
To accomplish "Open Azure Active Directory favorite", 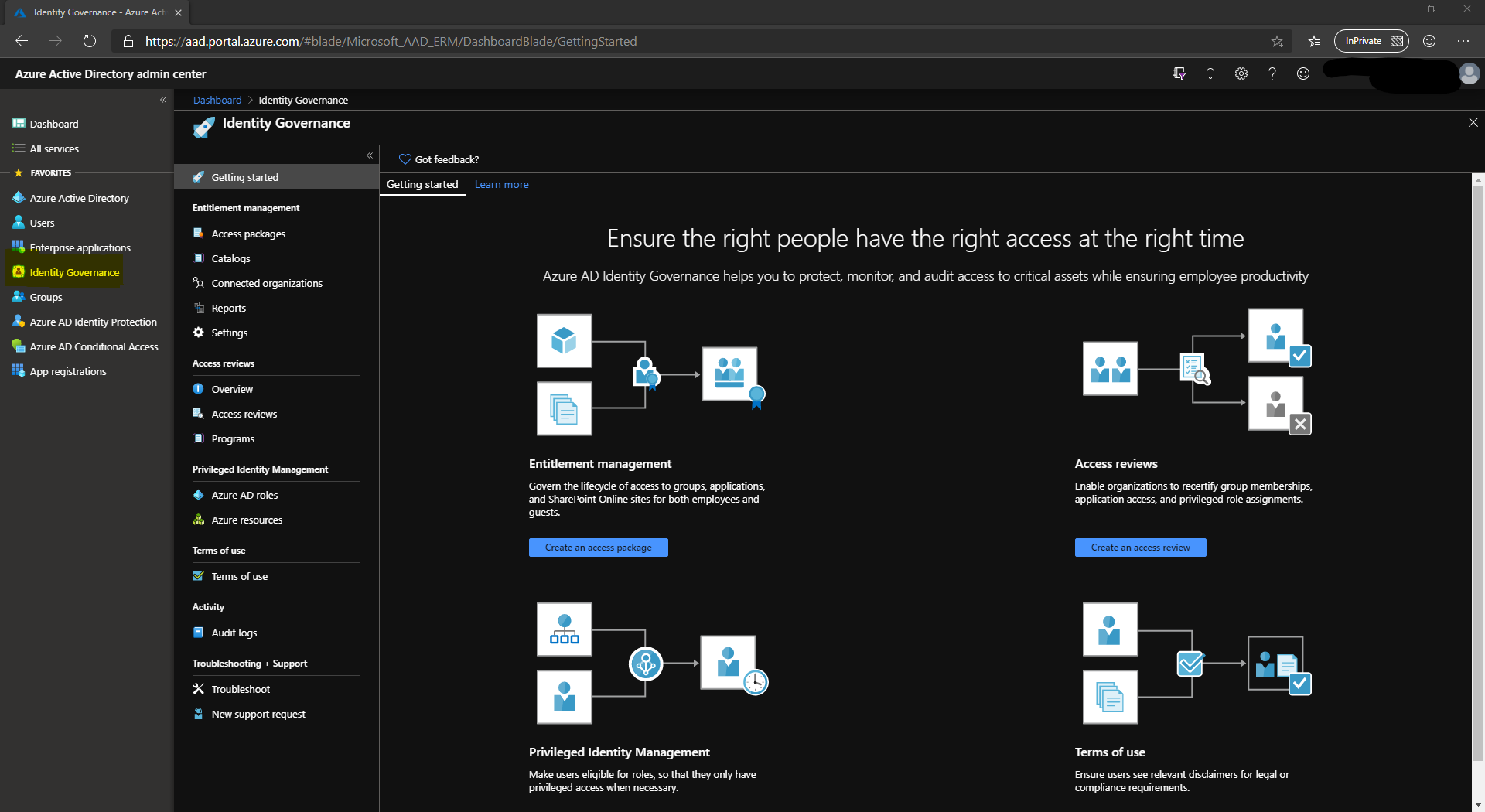I will coord(70,198).
